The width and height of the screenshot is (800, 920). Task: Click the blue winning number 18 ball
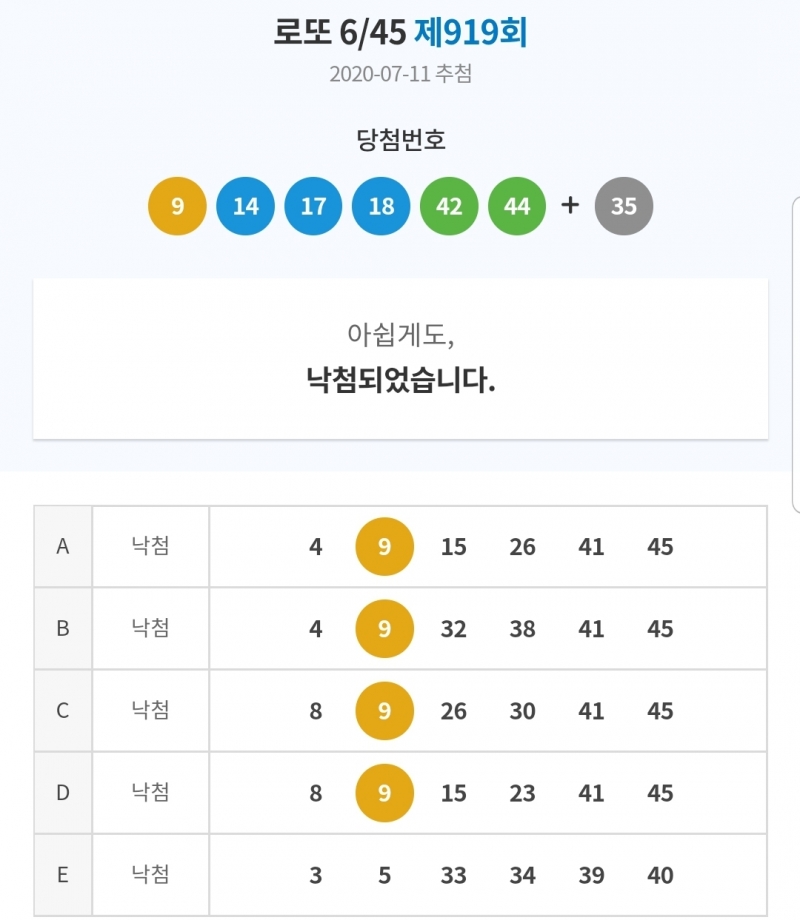(381, 207)
